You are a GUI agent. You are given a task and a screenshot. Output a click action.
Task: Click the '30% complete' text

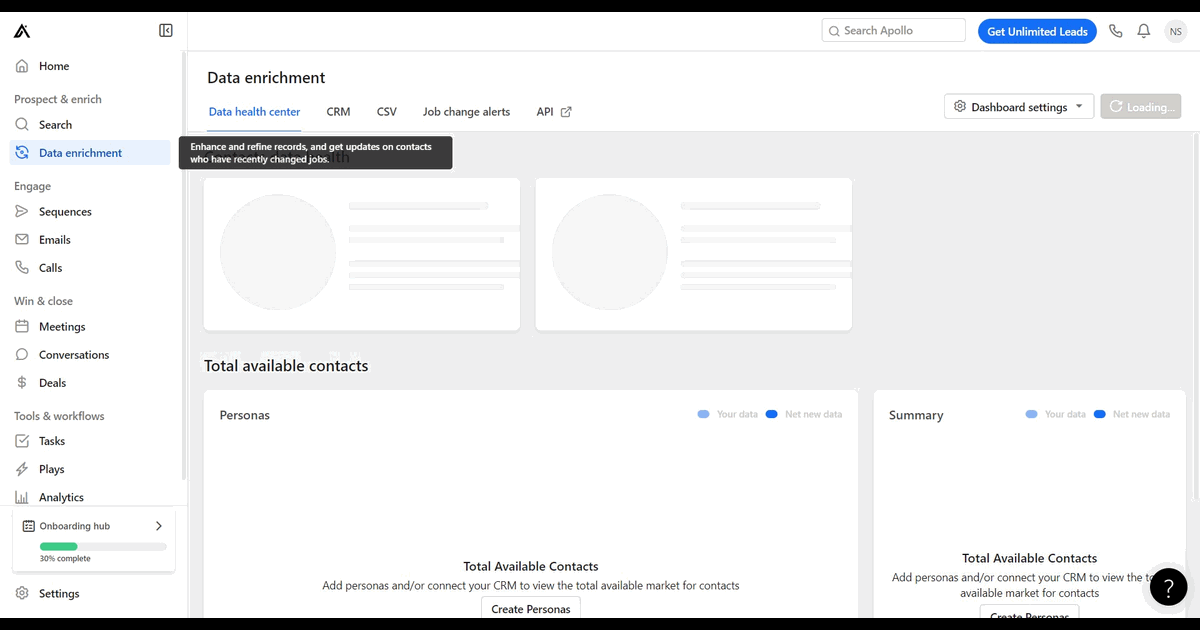pos(65,559)
